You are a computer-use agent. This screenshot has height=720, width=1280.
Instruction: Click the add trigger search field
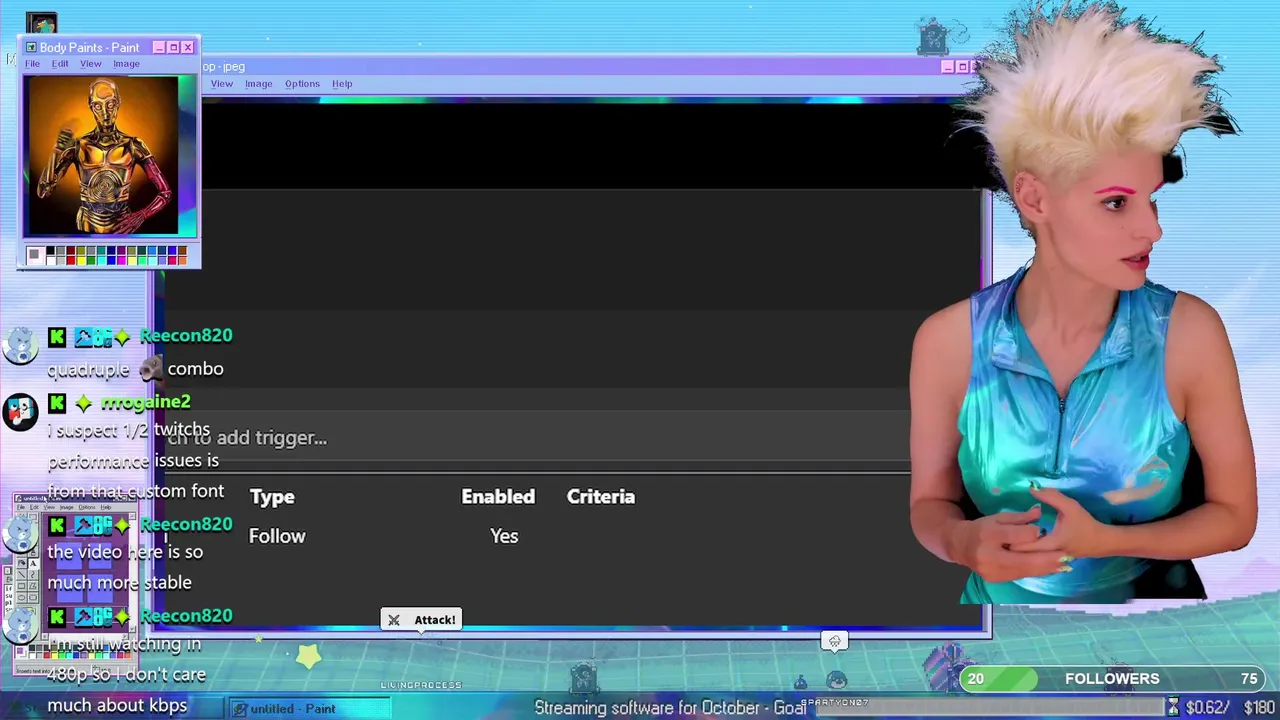click(x=538, y=438)
